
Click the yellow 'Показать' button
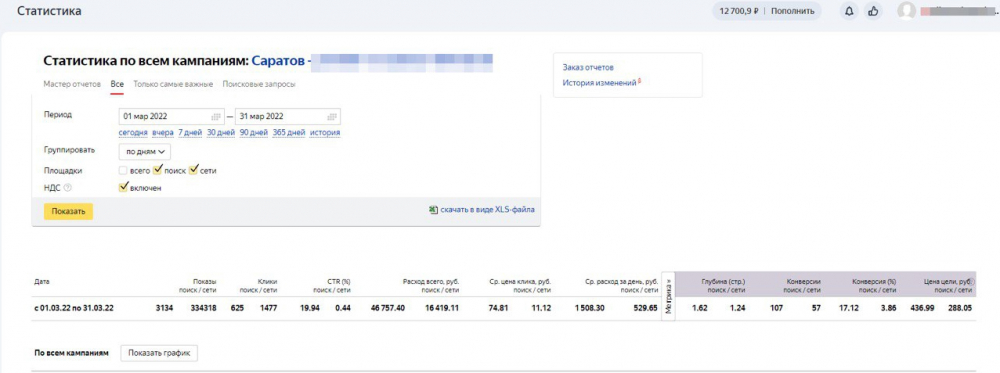[x=68, y=212]
